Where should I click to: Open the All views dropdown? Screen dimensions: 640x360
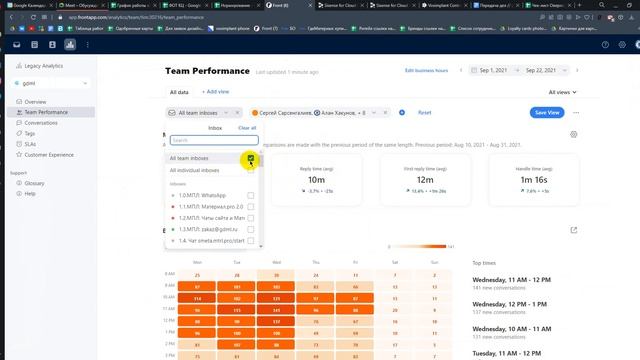coord(562,92)
